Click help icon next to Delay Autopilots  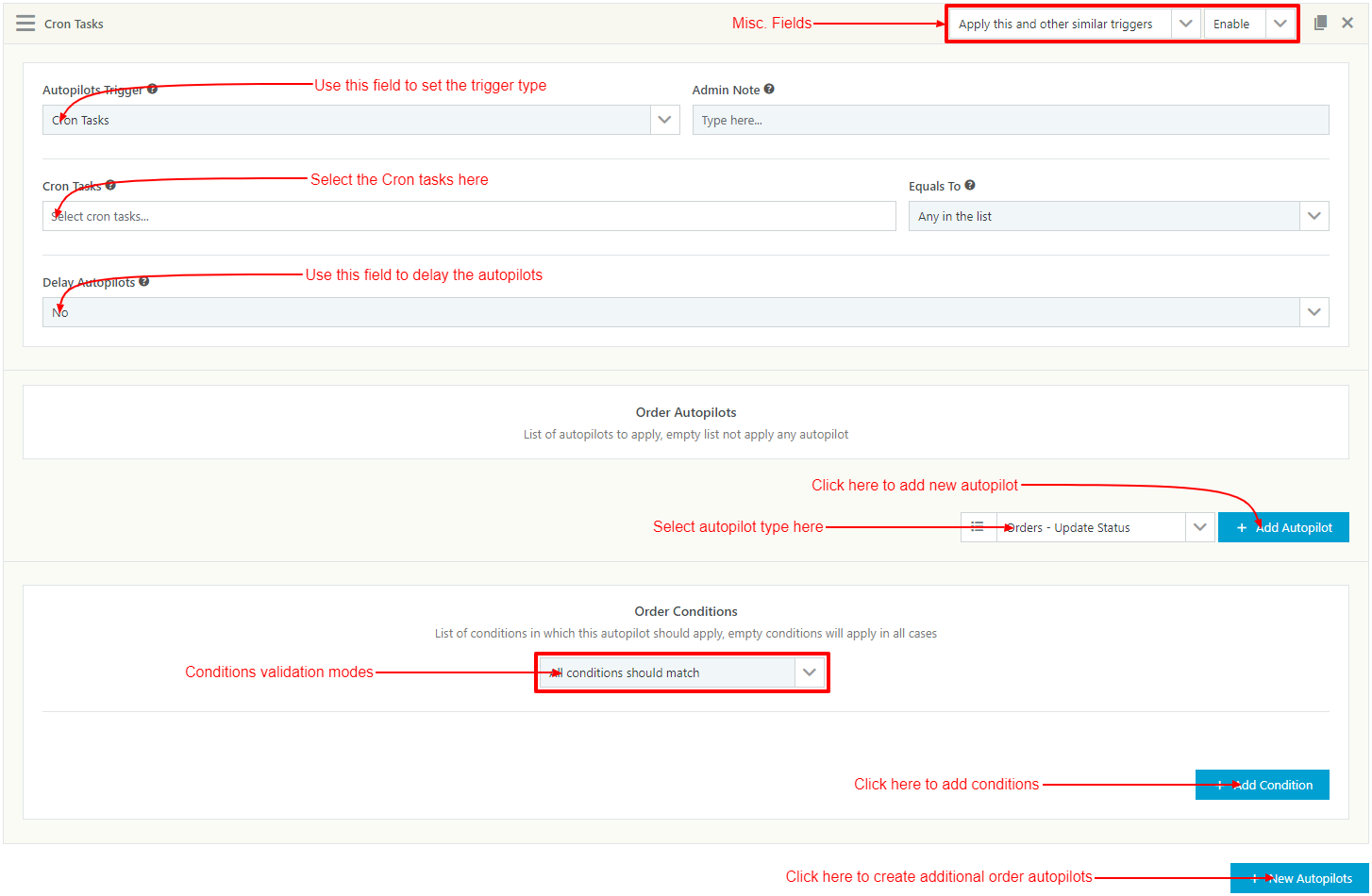pos(143,281)
